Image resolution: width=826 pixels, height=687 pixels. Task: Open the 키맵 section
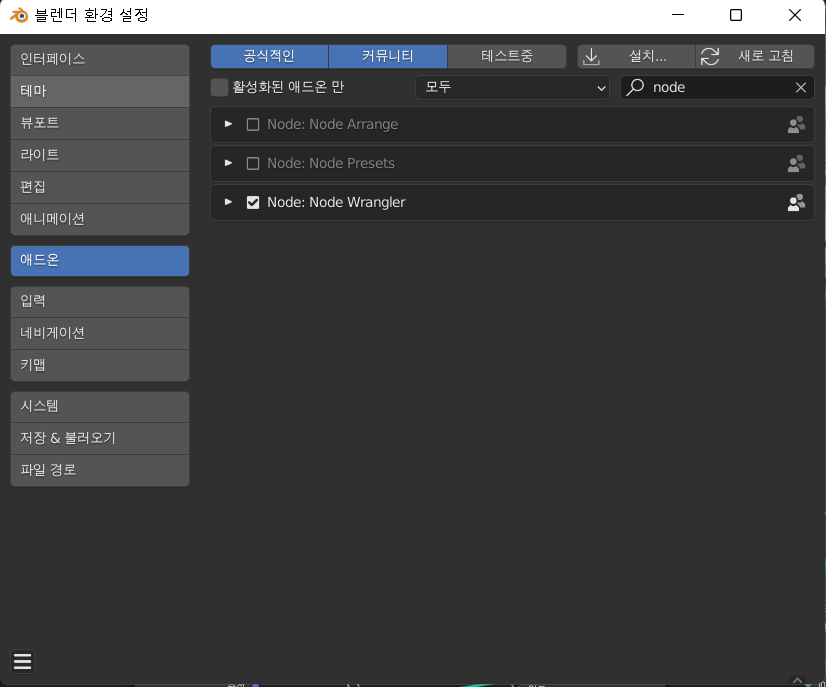click(x=100, y=366)
